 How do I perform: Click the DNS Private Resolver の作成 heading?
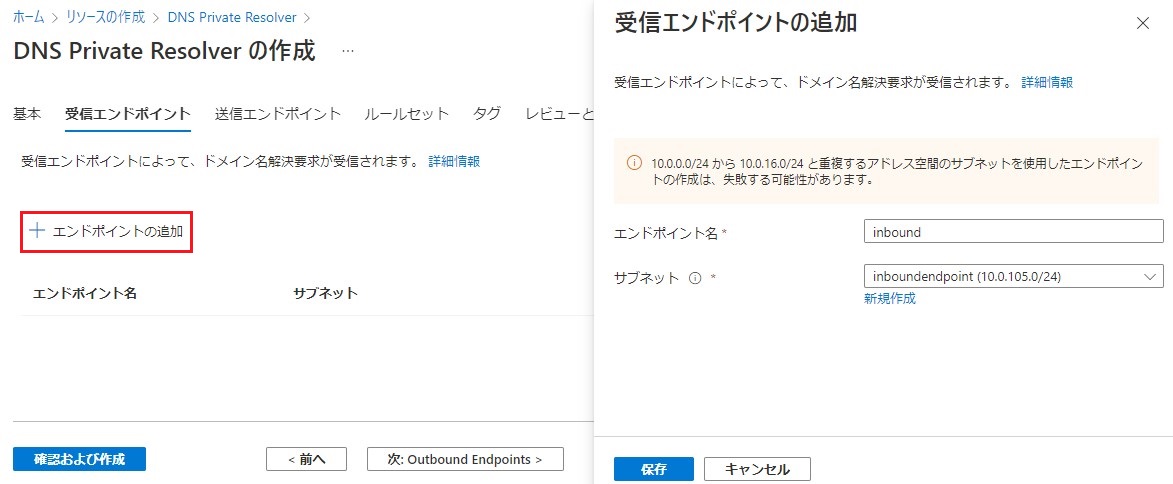tap(165, 52)
